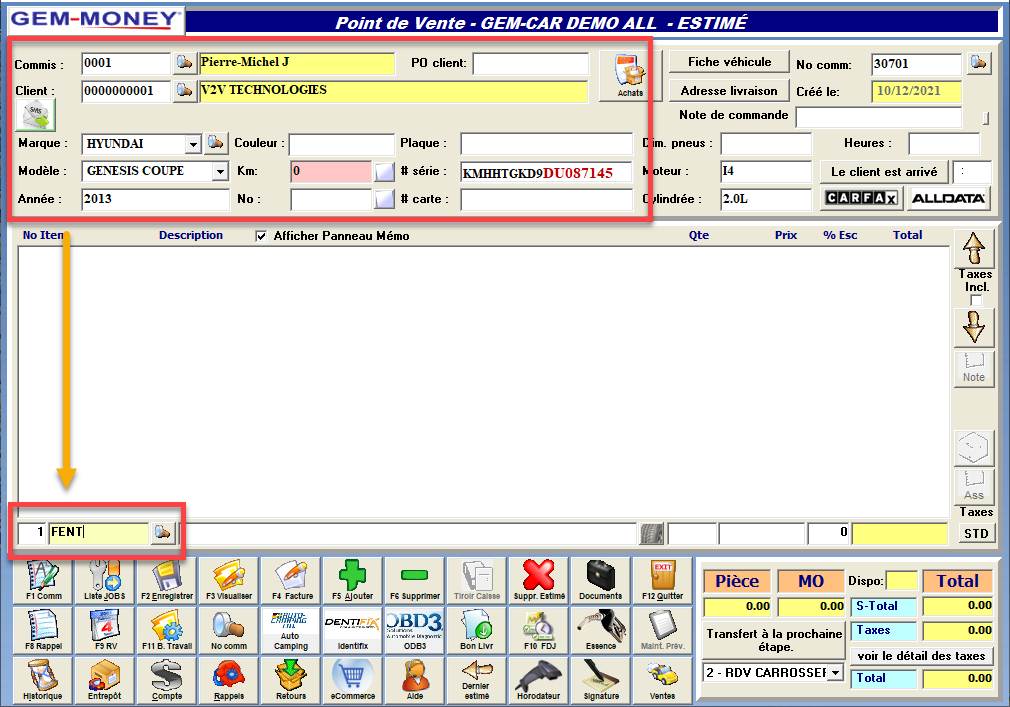
Task: Open the Liste JOBS icon
Action: (x=105, y=580)
